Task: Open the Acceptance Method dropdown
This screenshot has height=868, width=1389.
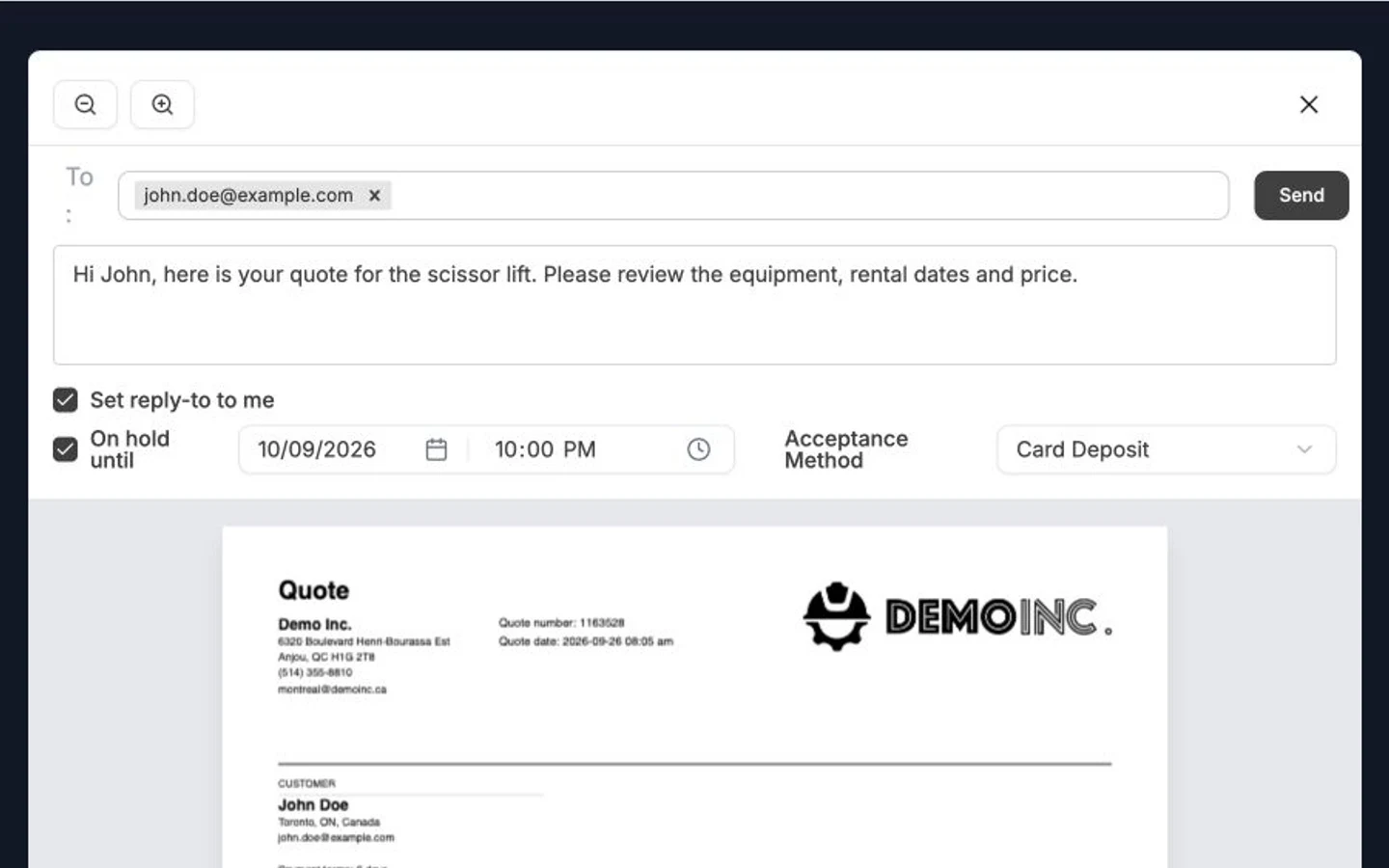Action: pyautogui.click(x=1165, y=449)
